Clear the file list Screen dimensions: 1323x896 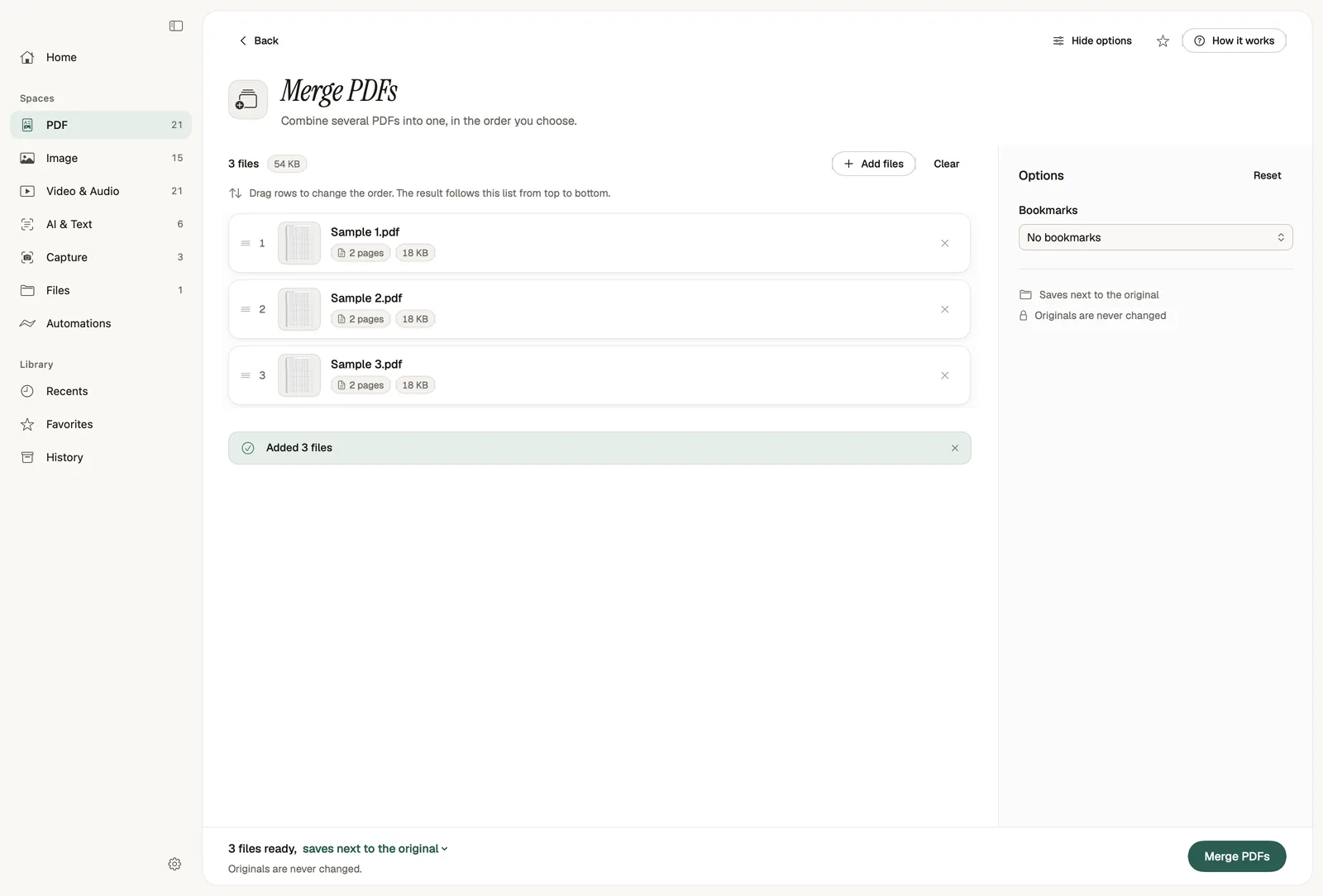[946, 164]
